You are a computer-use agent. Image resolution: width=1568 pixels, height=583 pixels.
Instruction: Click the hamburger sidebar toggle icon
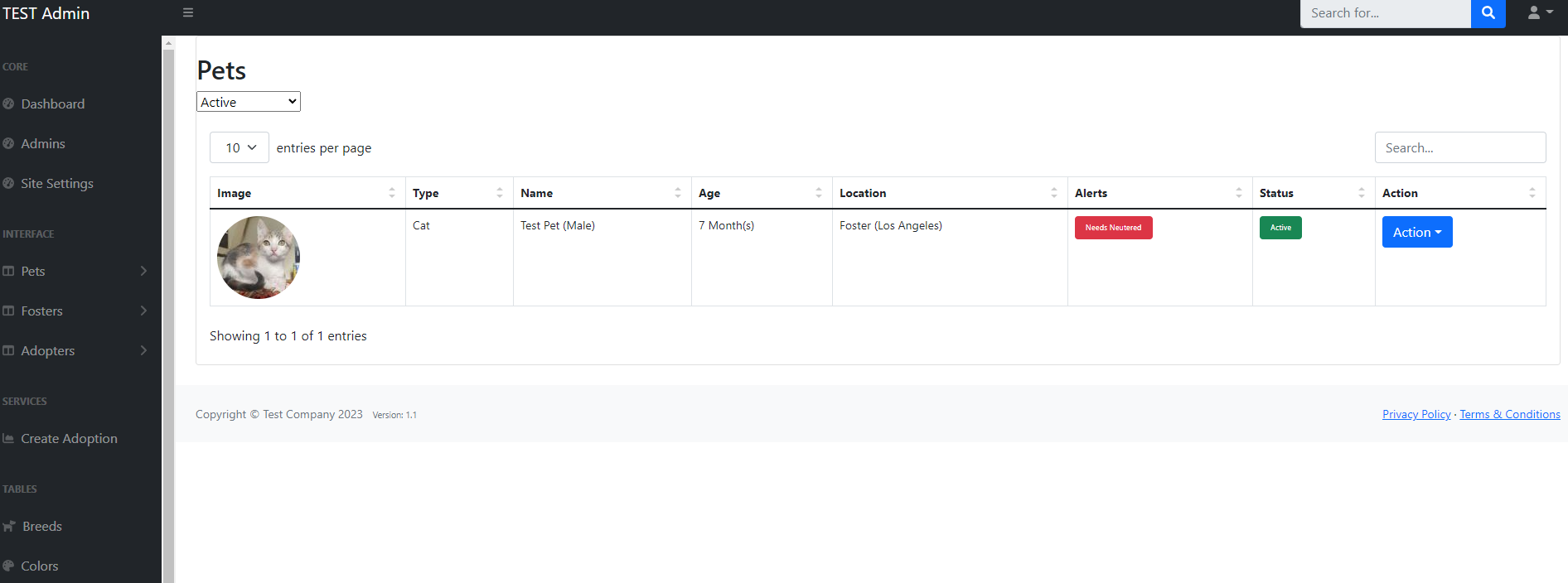tap(188, 13)
